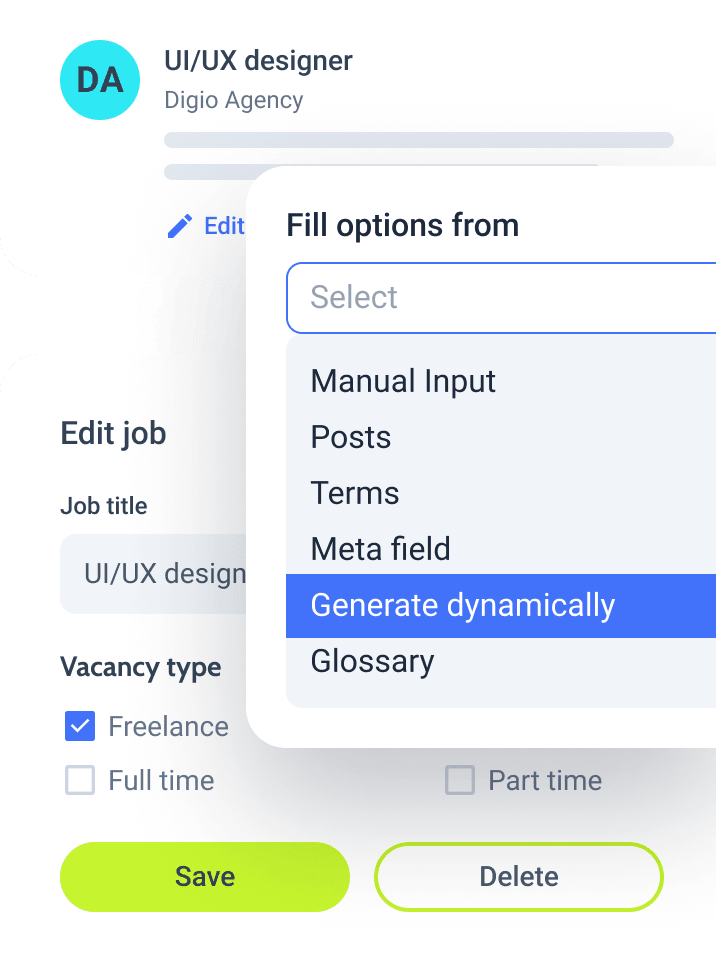Click the blue pencil edit icon
This screenshot has height=955, width=716.
click(x=180, y=226)
